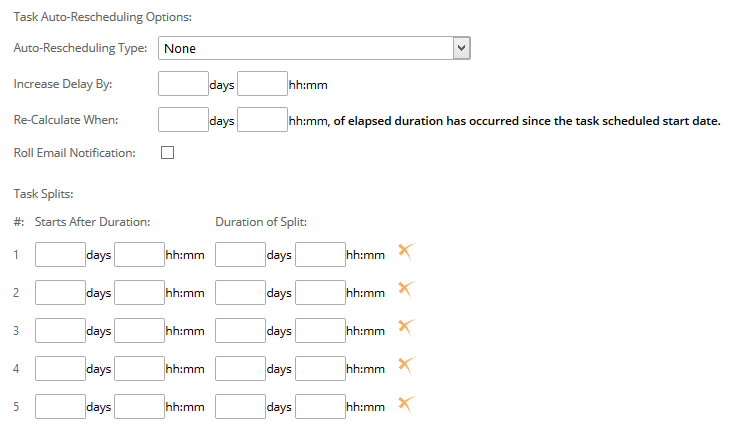The width and height of the screenshot is (747, 434).
Task: Focus Increase Delay By hh:mm field
Action: point(262,83)
